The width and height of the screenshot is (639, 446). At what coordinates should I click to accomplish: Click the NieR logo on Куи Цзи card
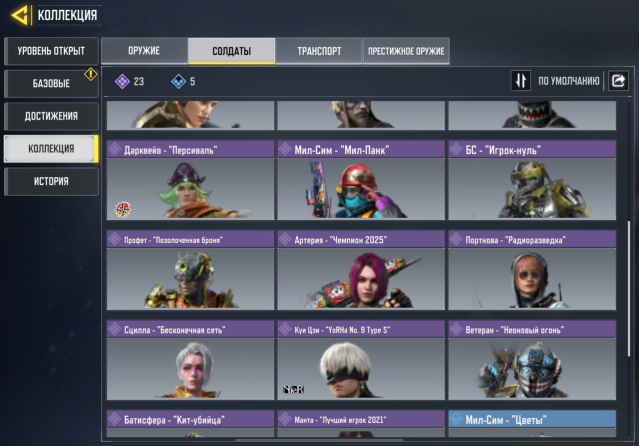click(293, 389)
